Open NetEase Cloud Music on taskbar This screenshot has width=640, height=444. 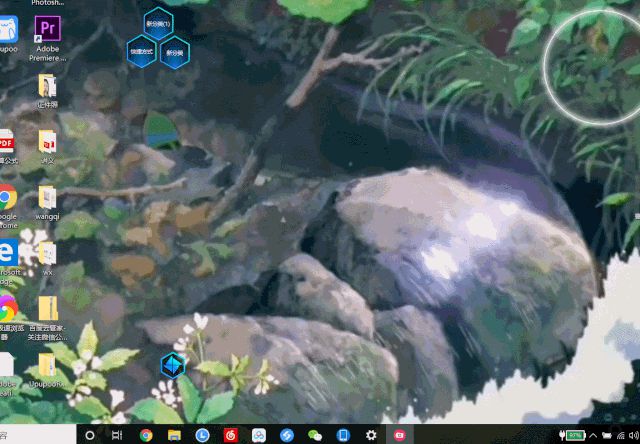231,435
